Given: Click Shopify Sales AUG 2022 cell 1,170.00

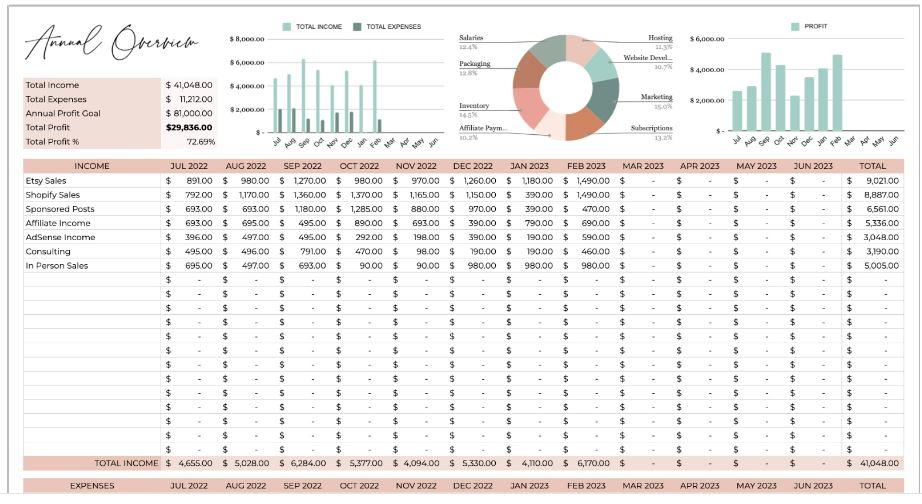Looking at the screenshot, I should click(x=246, y=195).
